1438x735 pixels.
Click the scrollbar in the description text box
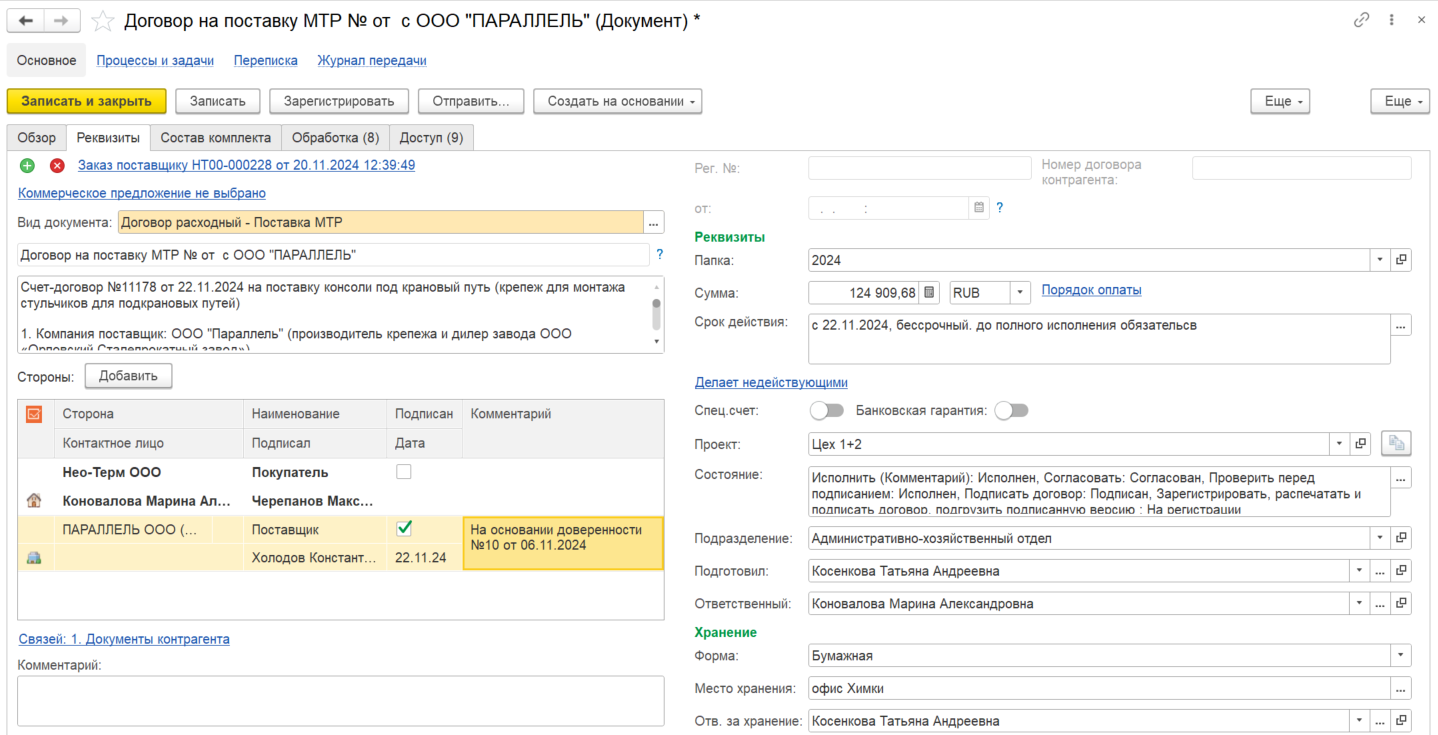coord(657,314)
